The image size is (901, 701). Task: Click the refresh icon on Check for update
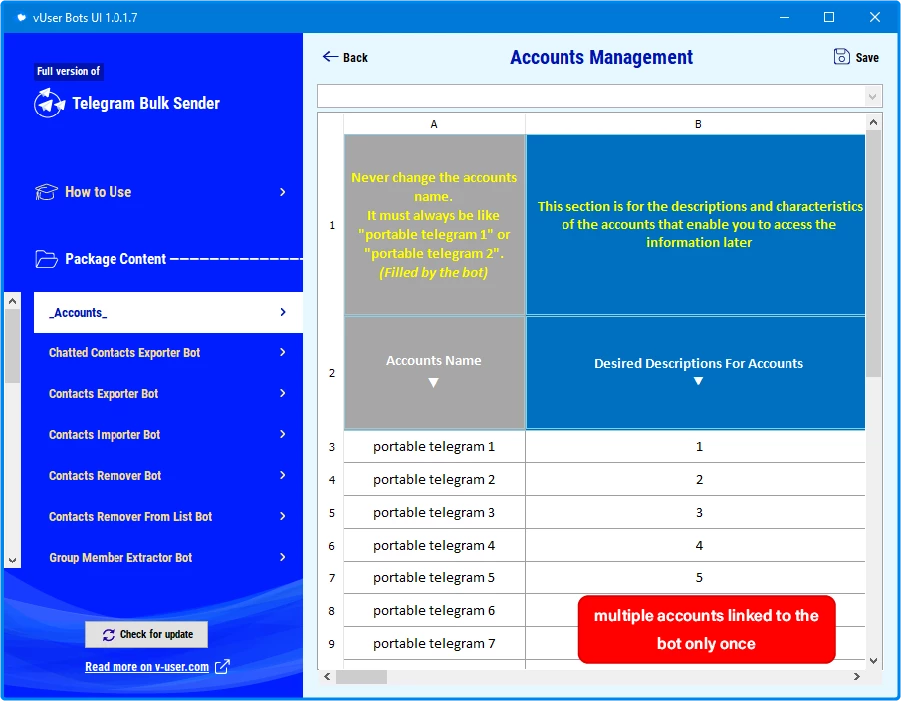(x=109, y=634)
